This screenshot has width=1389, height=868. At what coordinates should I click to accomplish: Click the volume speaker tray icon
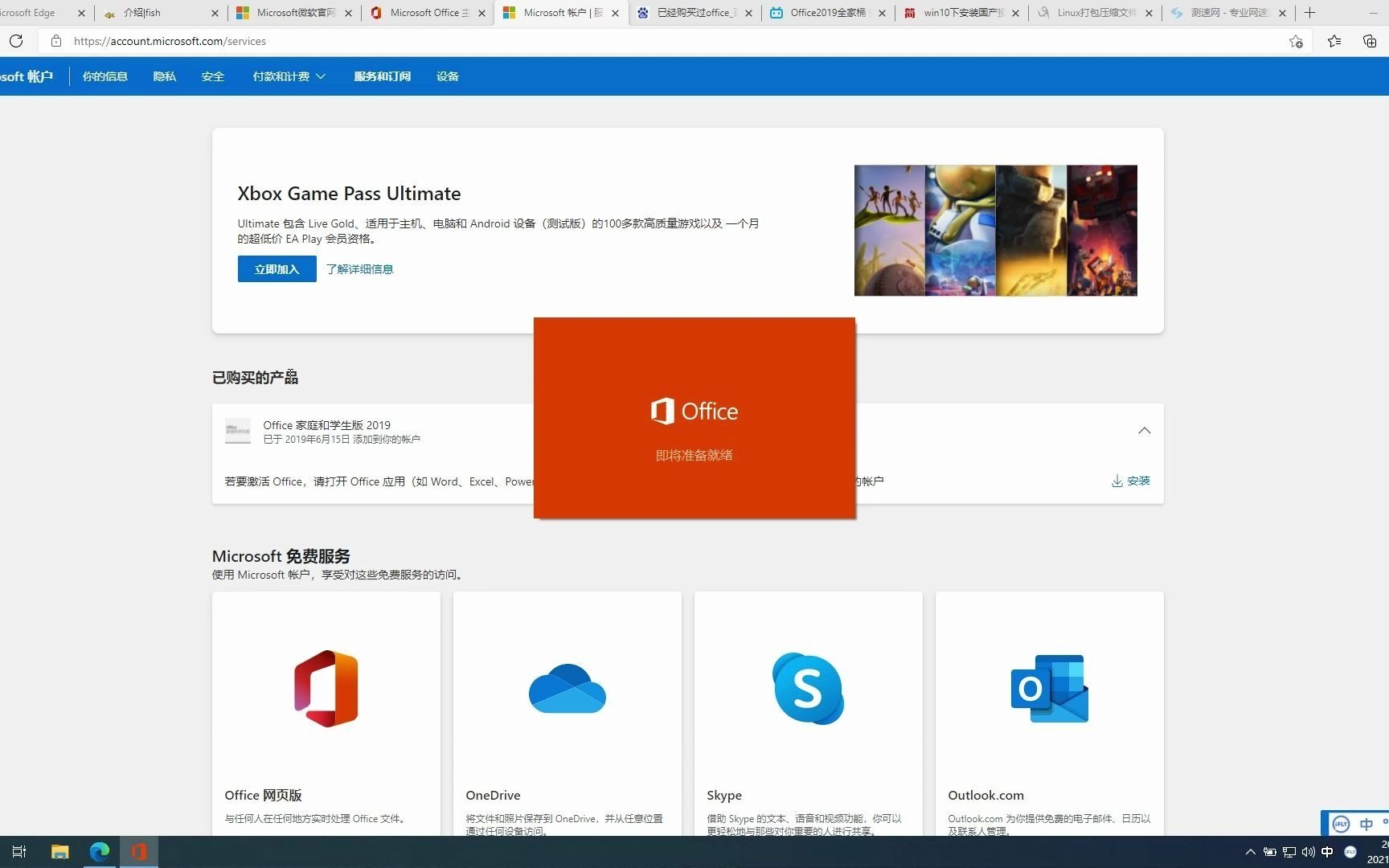(x=1308, y=852)
